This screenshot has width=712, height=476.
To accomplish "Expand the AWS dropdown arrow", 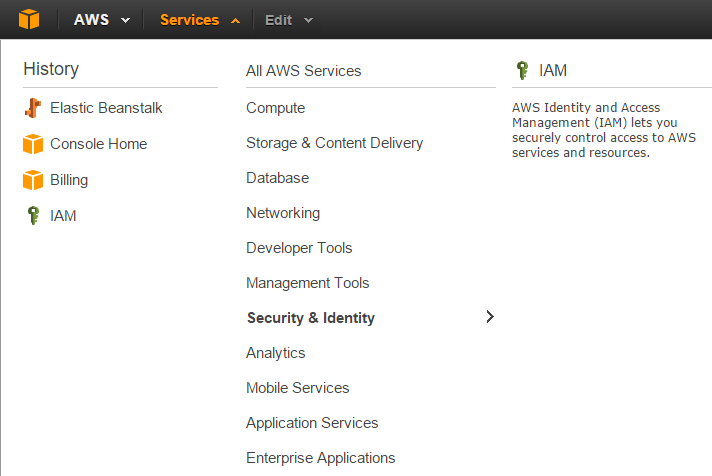I will pos(125,20).
